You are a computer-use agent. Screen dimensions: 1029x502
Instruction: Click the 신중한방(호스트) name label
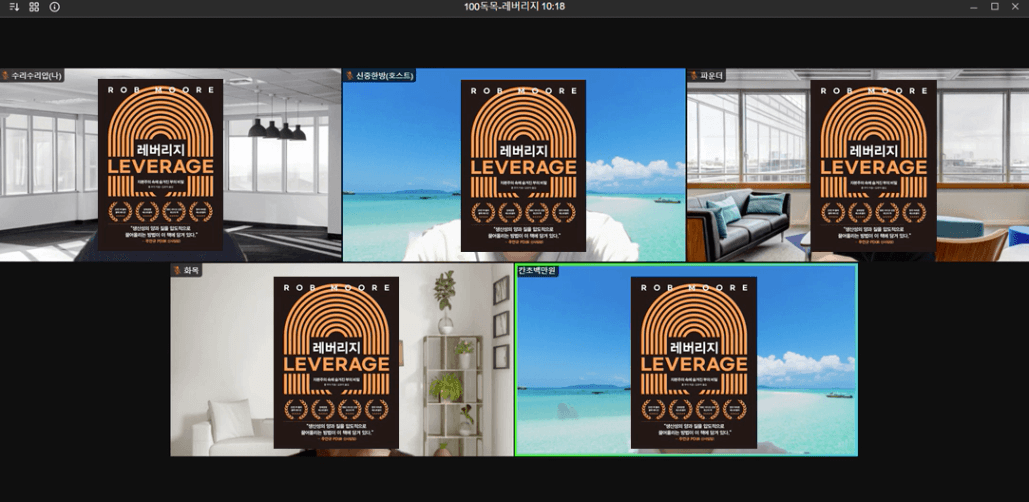click(x=385, y=75)
